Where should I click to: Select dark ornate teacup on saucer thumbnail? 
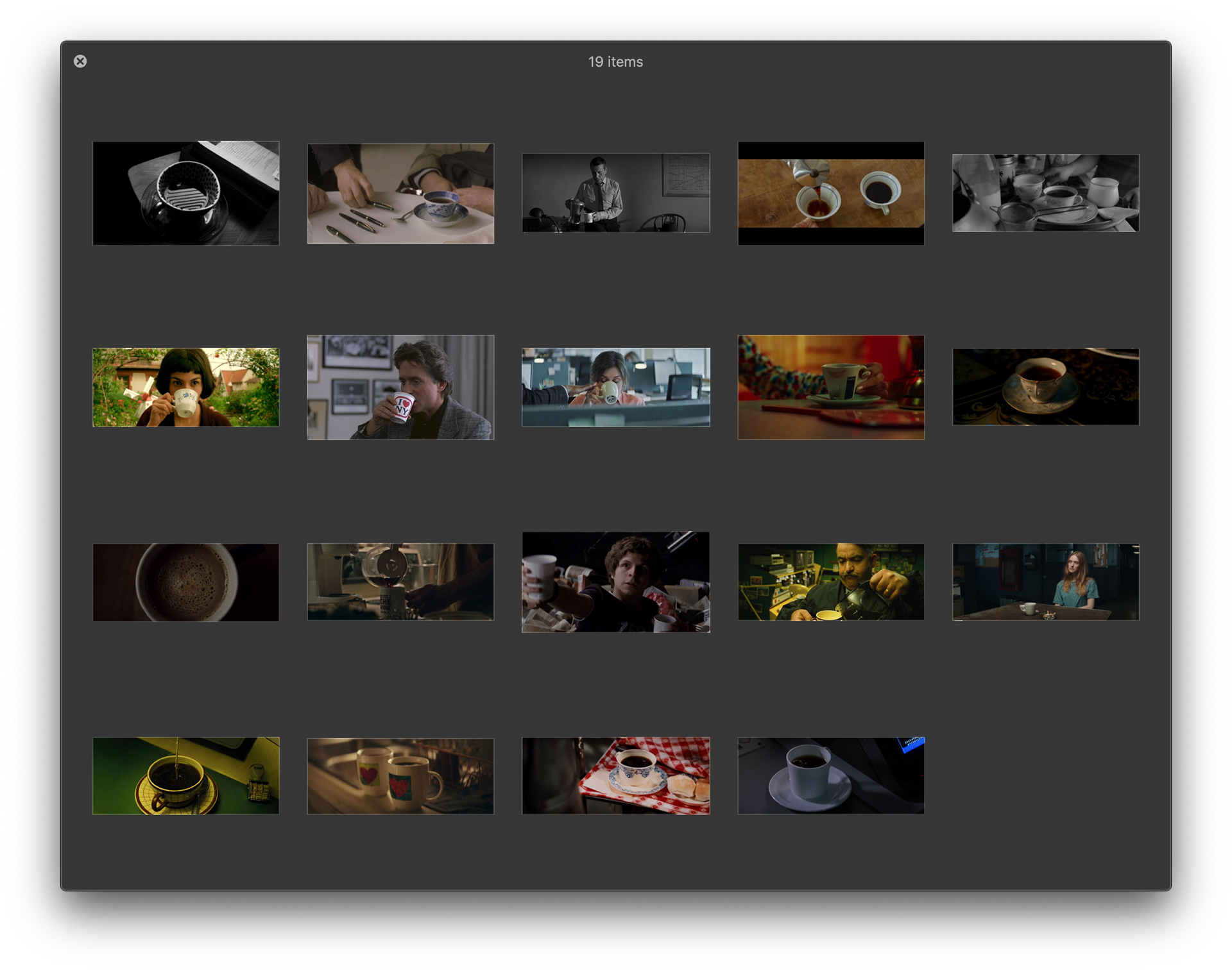point(1046,387)
